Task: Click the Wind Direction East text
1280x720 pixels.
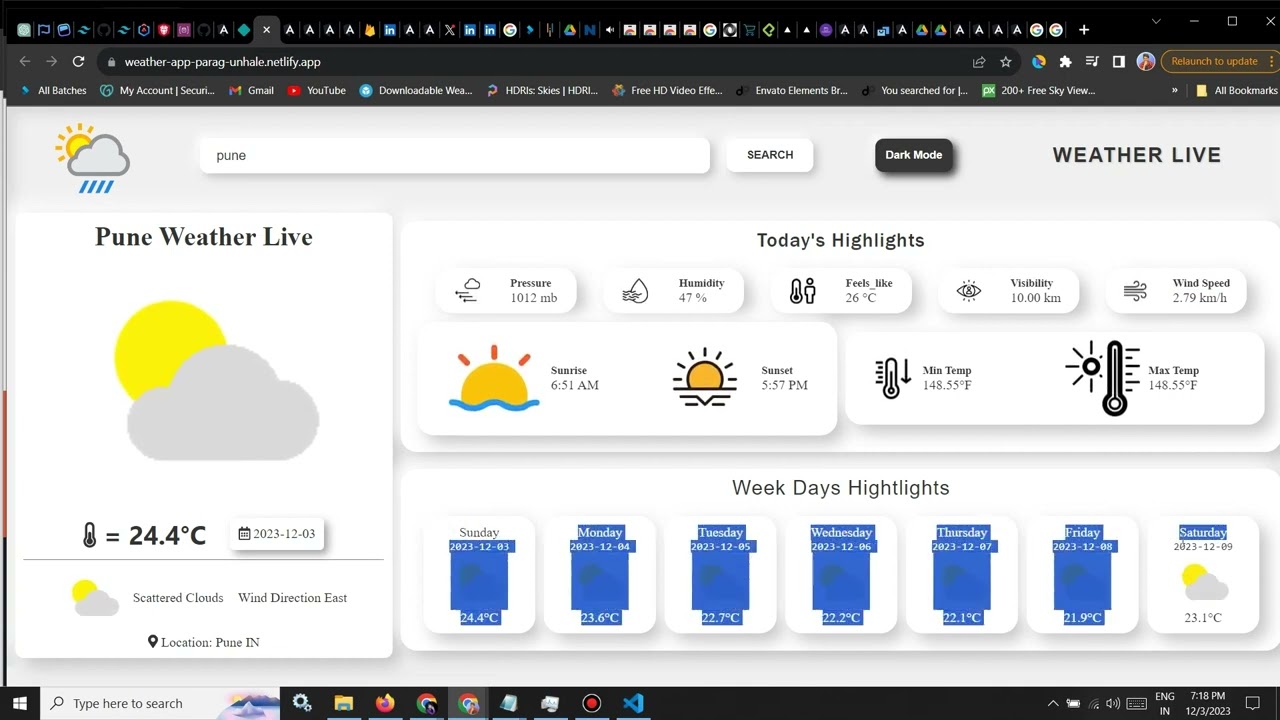Action: 293,598
